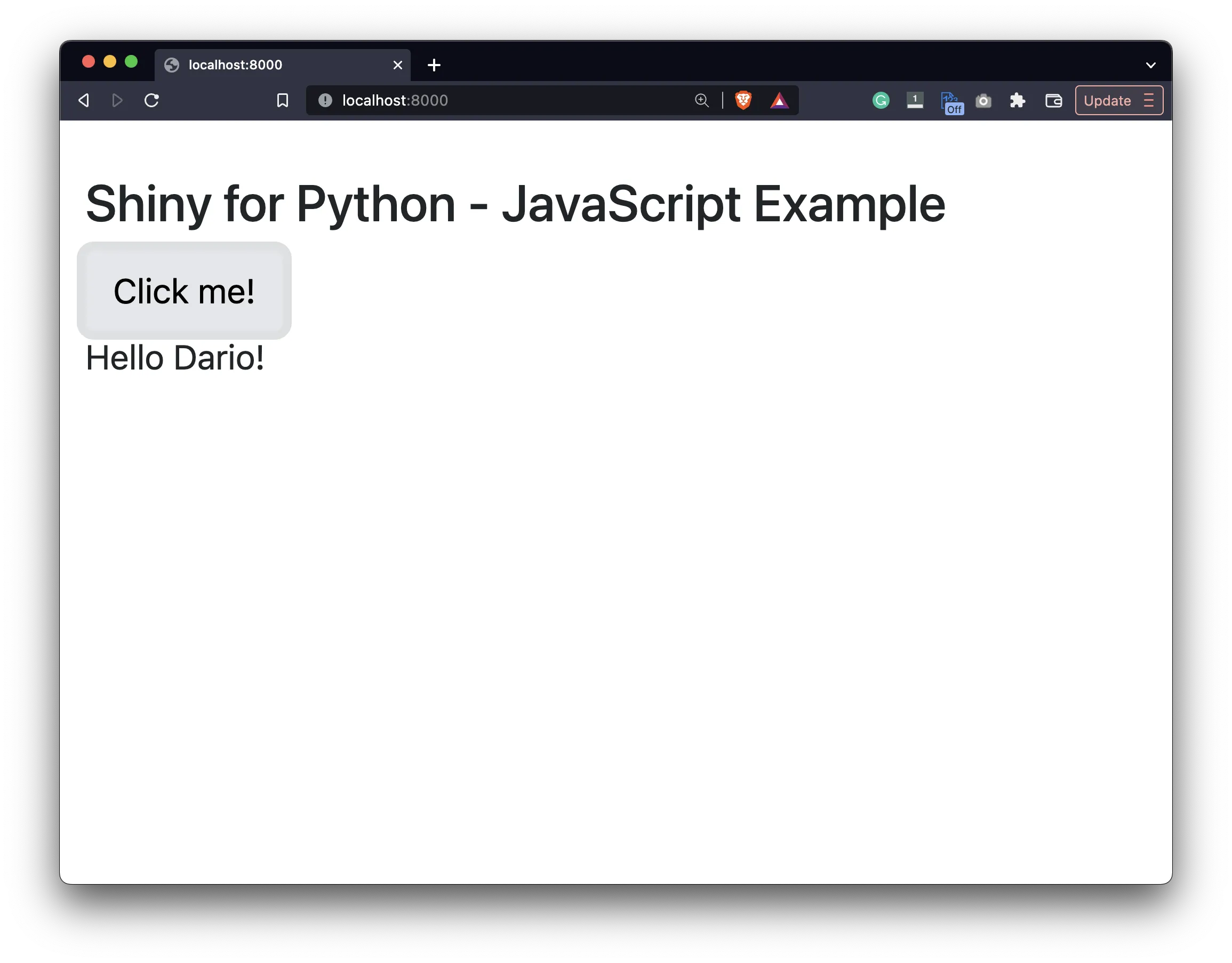
Task: Open the extensions puzzle-piece menu
Action: tap(1018, 100)
